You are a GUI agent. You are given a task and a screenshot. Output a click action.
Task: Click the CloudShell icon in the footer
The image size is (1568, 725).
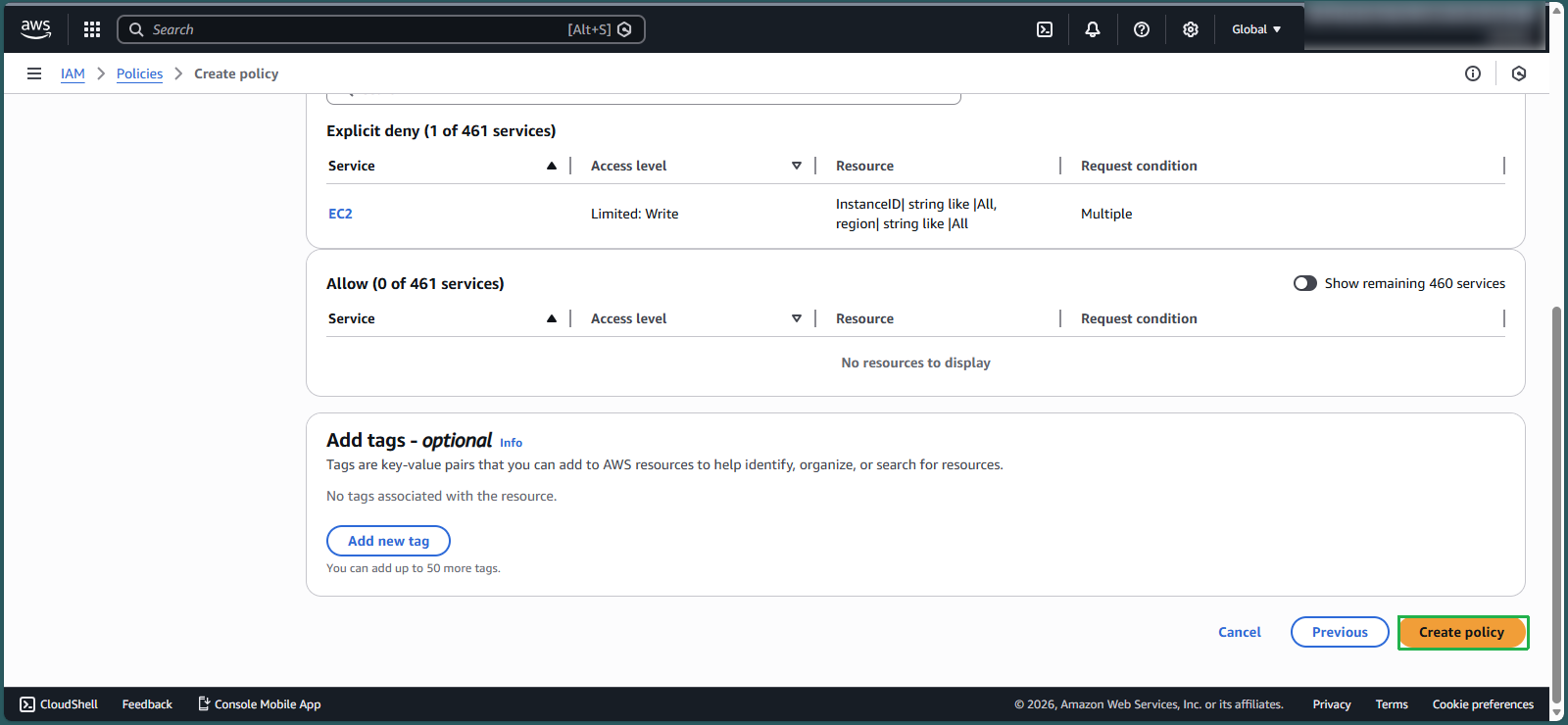27,704
